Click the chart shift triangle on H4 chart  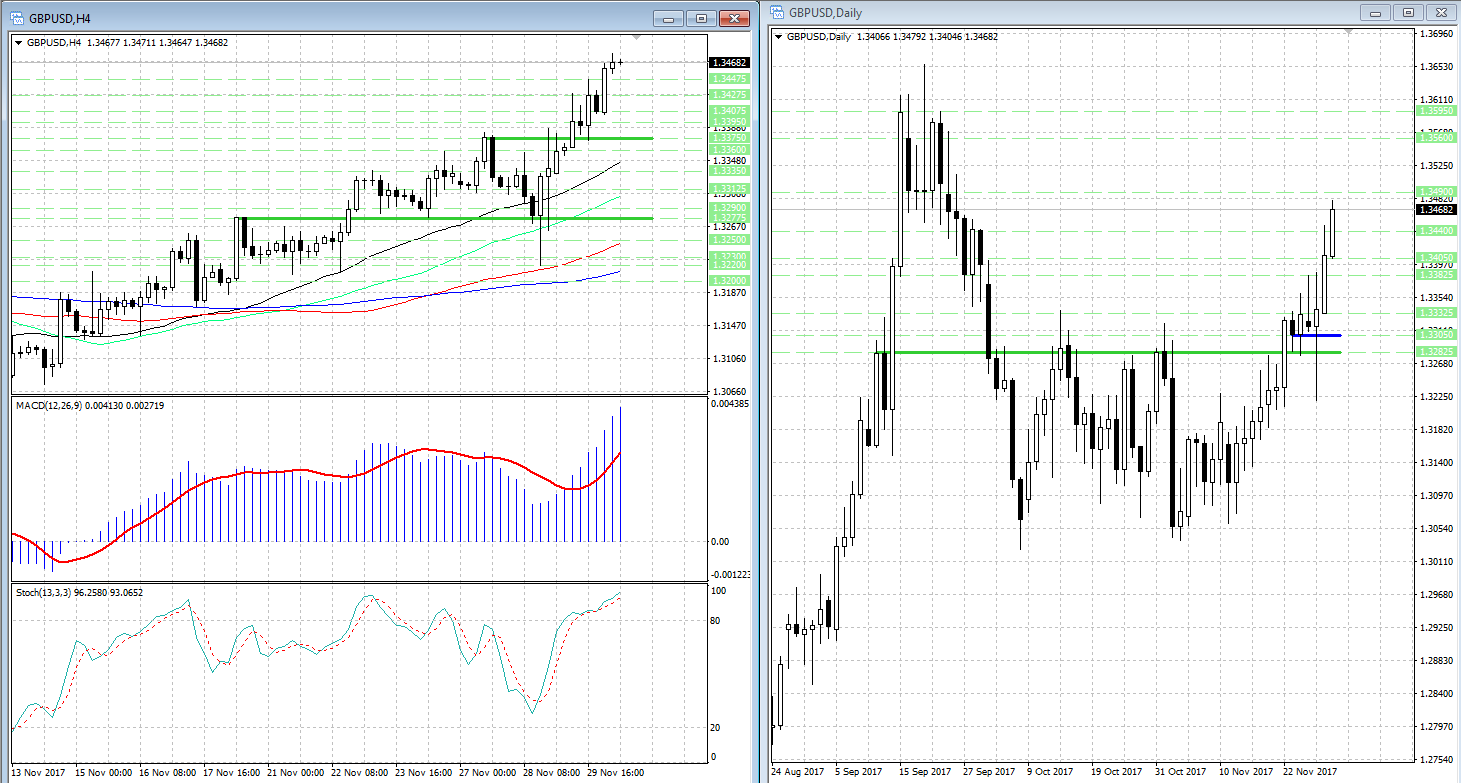(x=637, y=38)
